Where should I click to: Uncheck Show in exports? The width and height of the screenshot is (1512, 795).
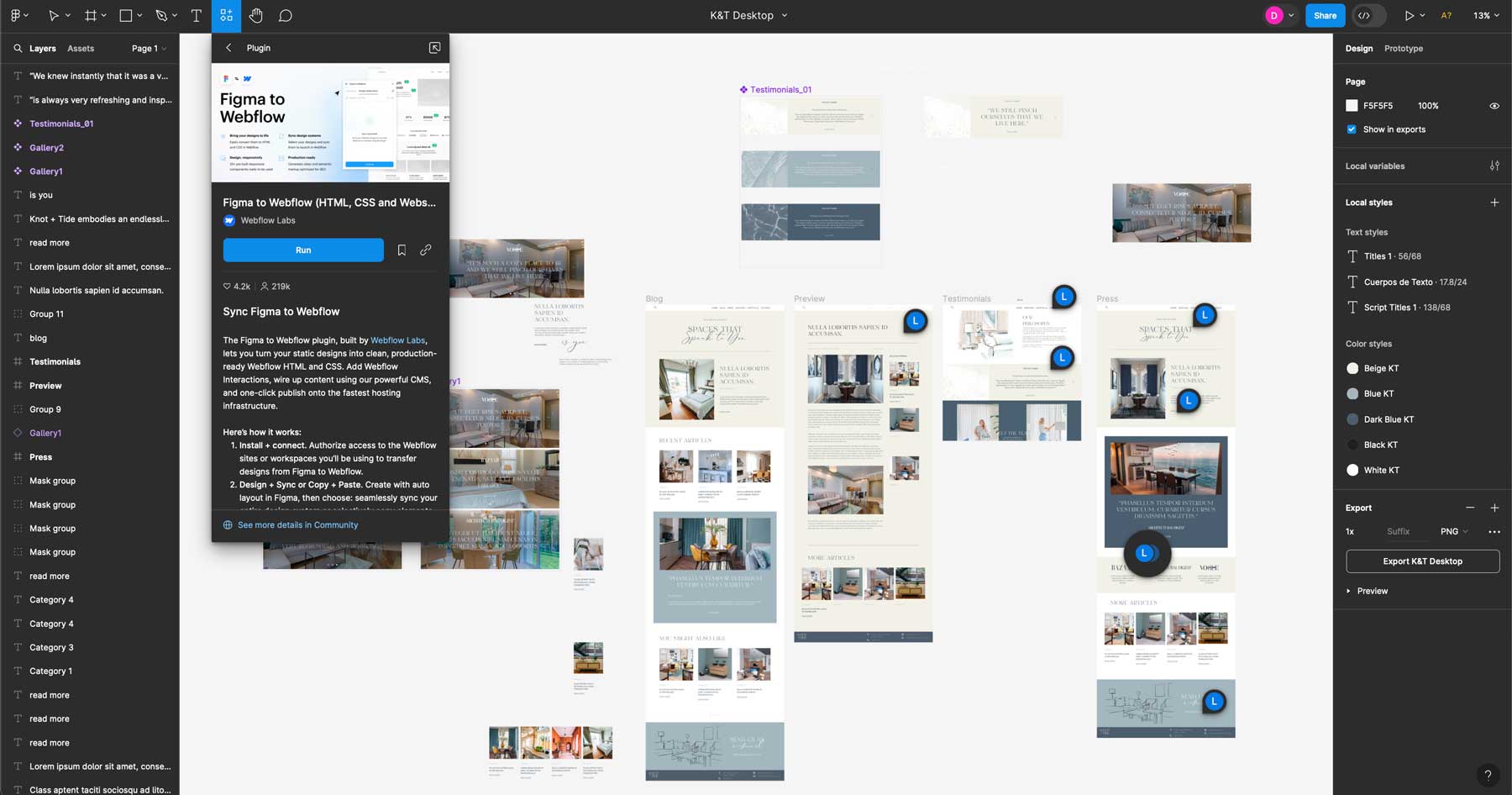point(1351,129)
